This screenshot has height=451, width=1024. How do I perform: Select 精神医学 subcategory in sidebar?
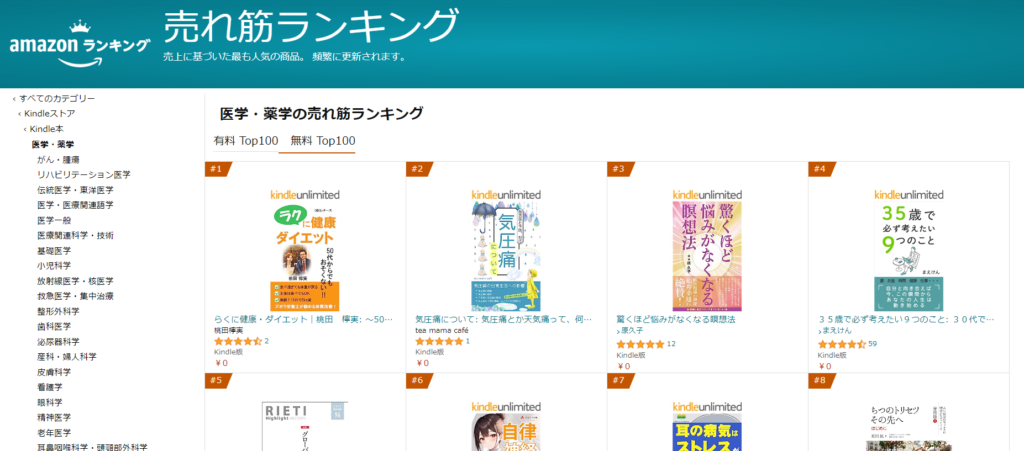click(54, 417)
